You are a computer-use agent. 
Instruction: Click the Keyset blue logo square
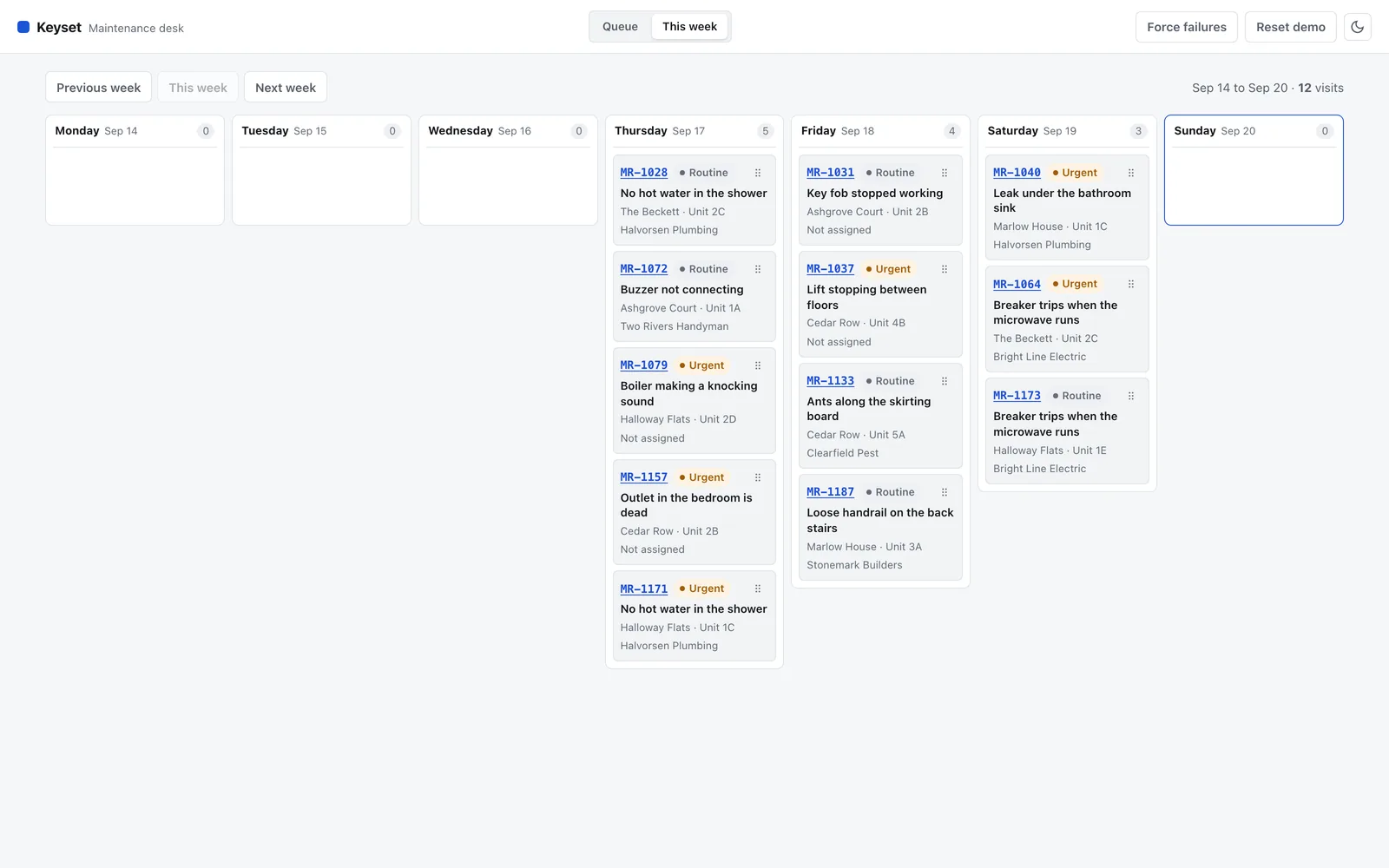pyautogui.click(x=23, y=27)
